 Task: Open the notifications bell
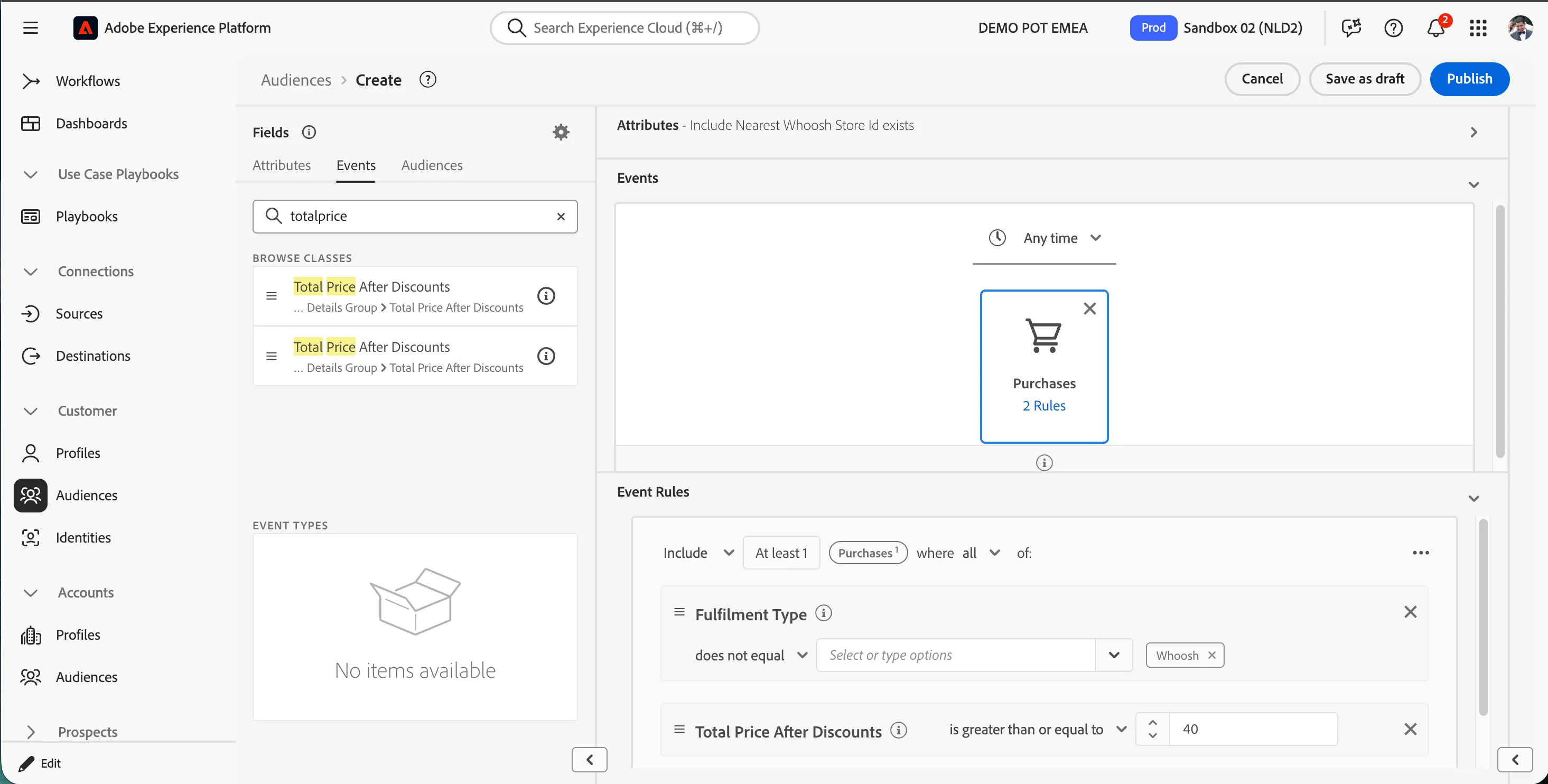1436,27
